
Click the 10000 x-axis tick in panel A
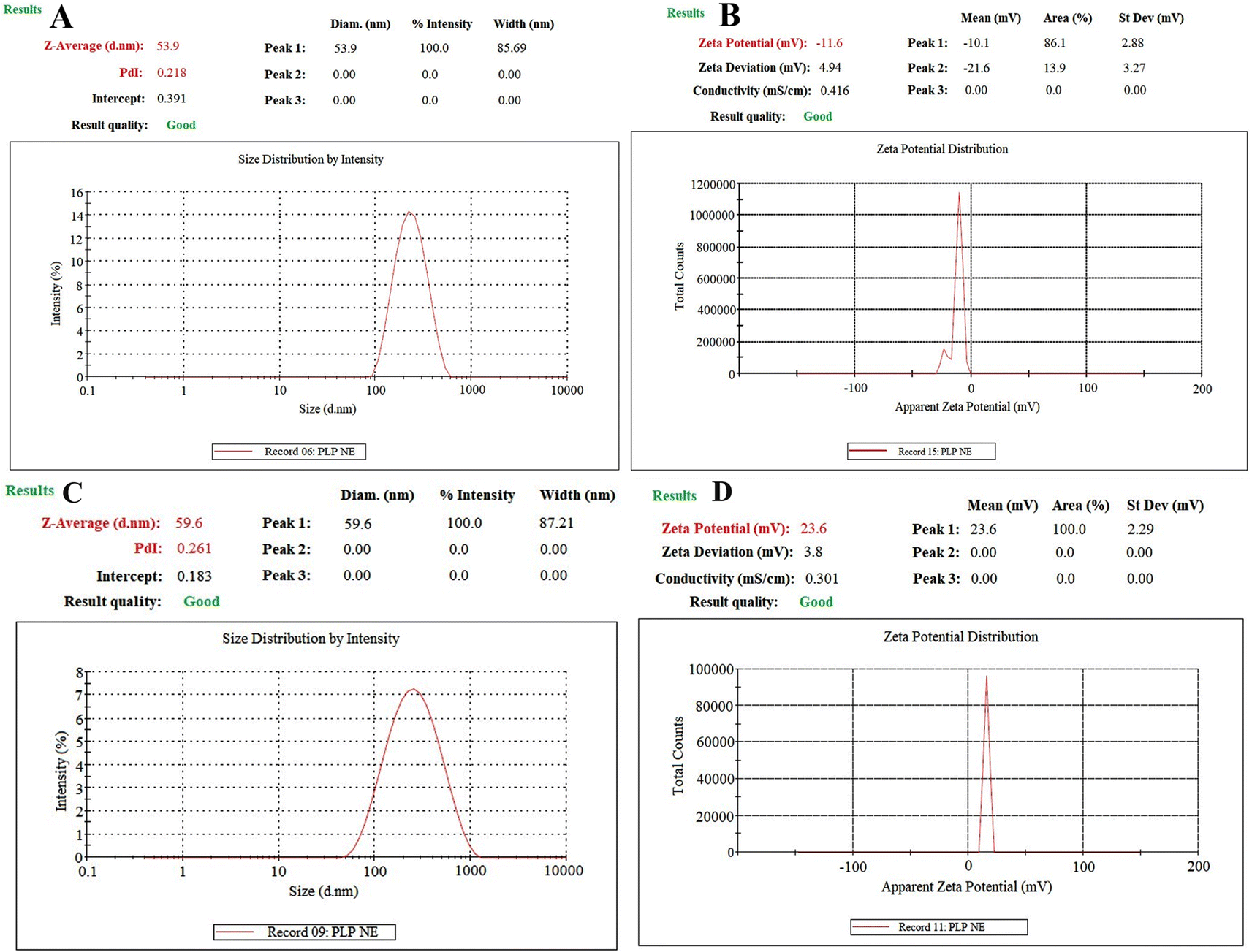point(567,390)
